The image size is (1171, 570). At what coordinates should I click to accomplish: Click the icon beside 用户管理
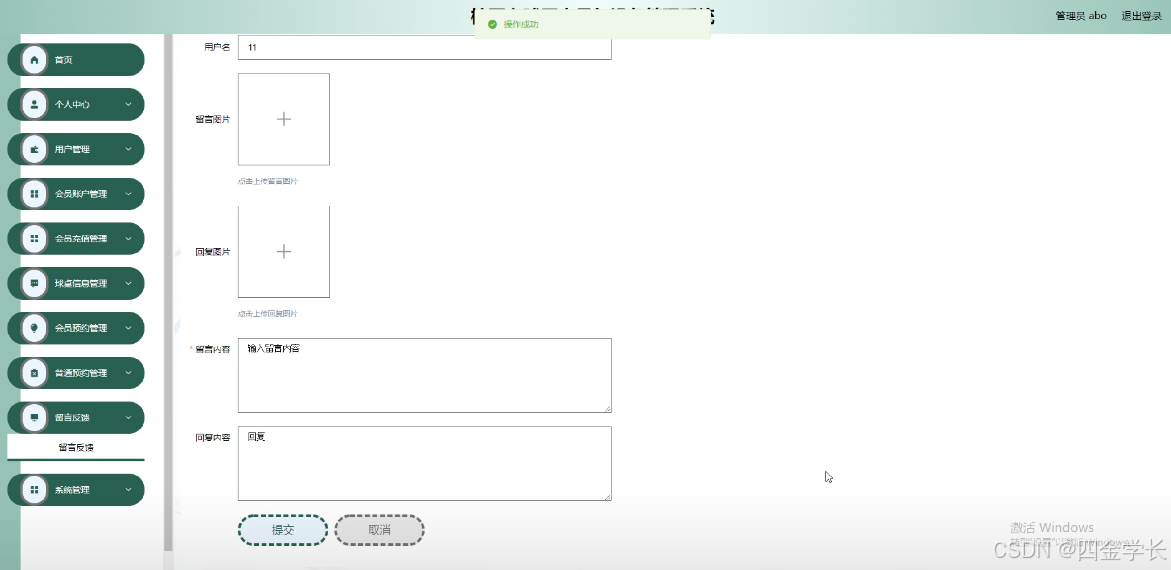tap(34, 149)
